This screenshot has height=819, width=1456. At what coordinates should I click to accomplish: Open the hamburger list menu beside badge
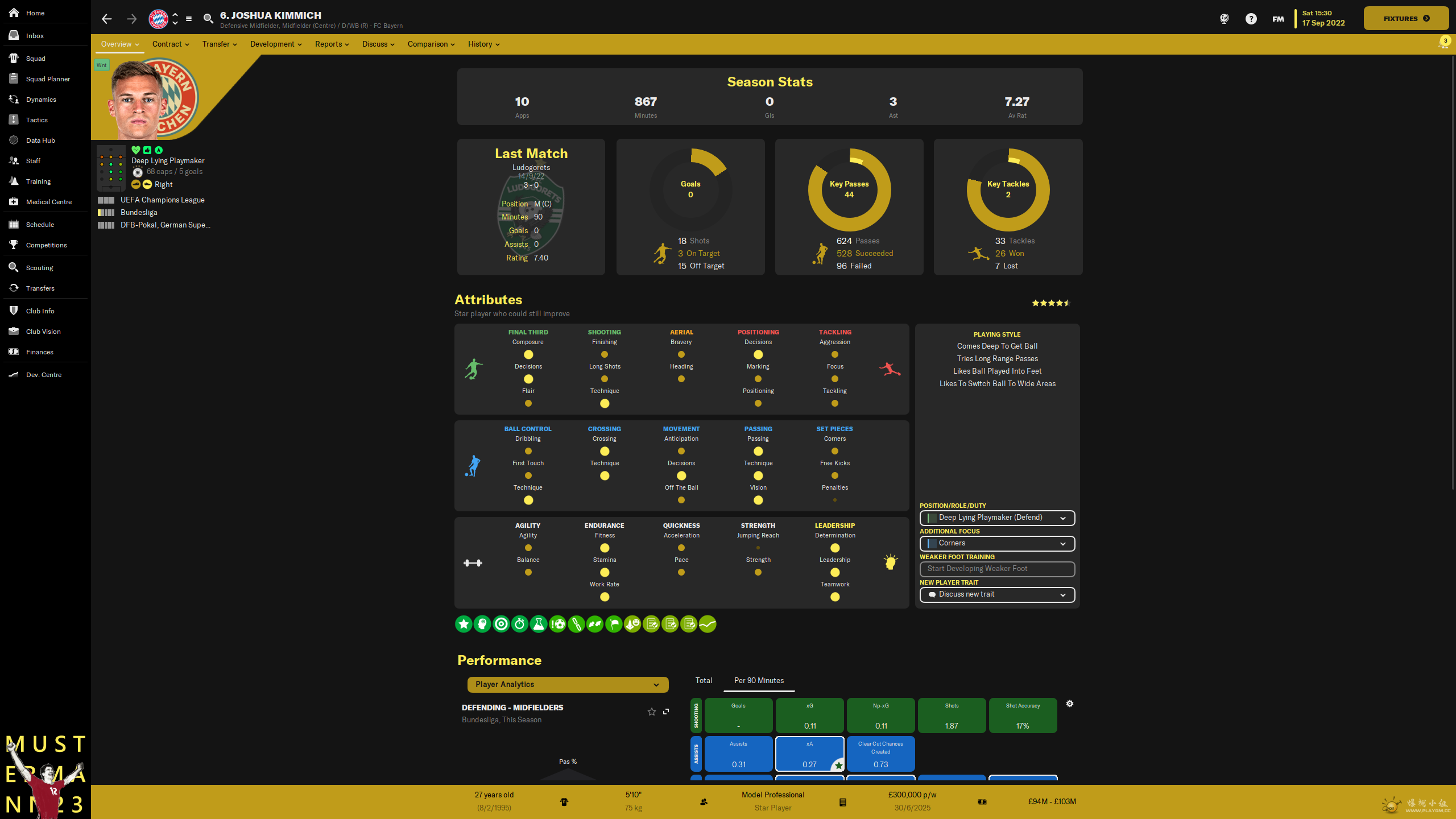(189, 19)
